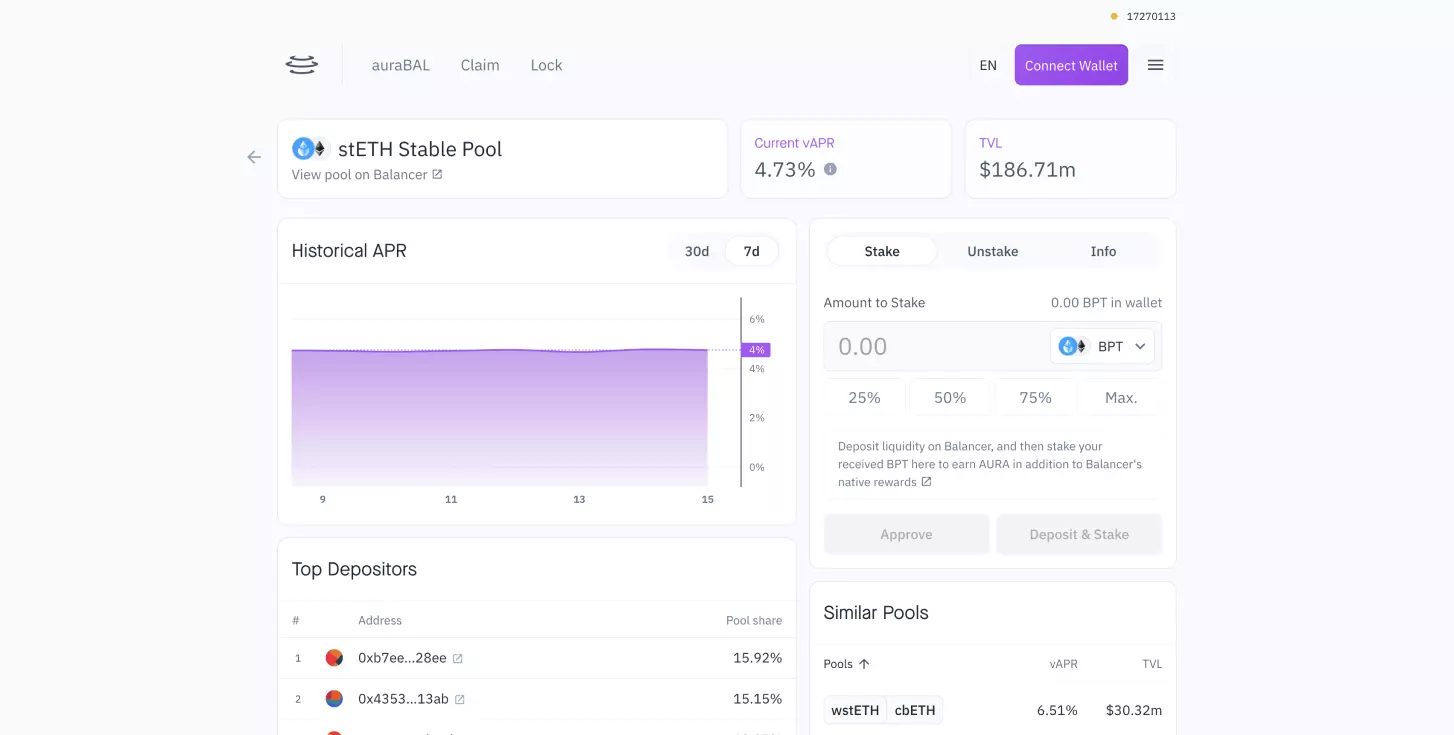Set stake amount to 50%
The image size is (1454, 735).
coord(950,397)
